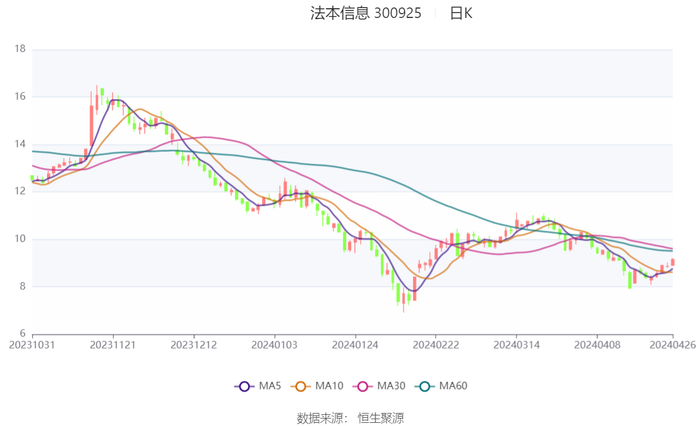Click the 20240426 end date label

point(672,344)
